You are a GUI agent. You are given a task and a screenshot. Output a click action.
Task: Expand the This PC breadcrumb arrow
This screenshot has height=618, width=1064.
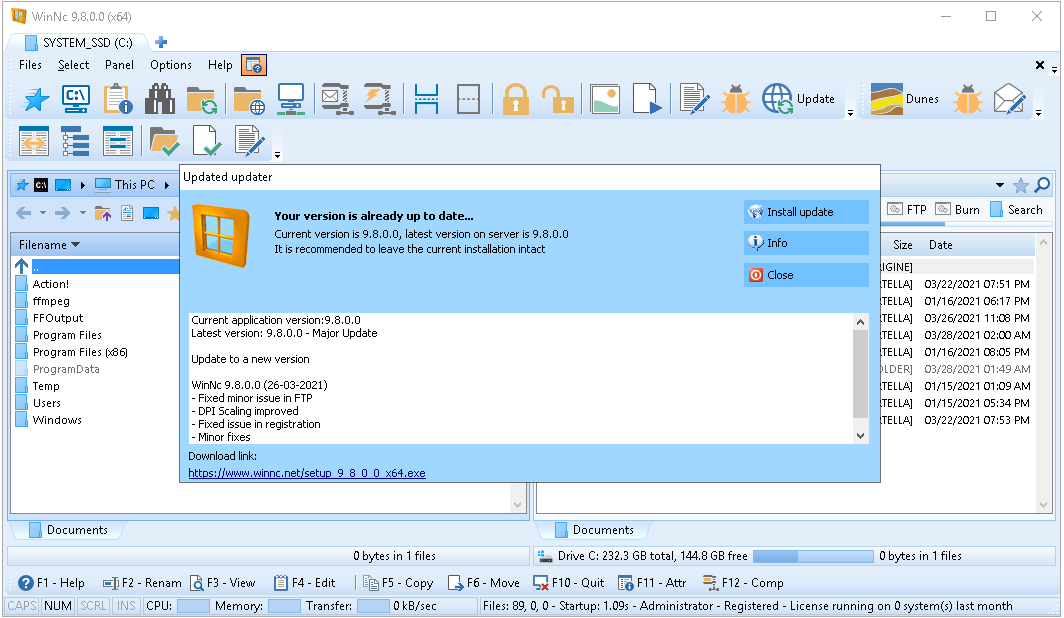(167, 185)
